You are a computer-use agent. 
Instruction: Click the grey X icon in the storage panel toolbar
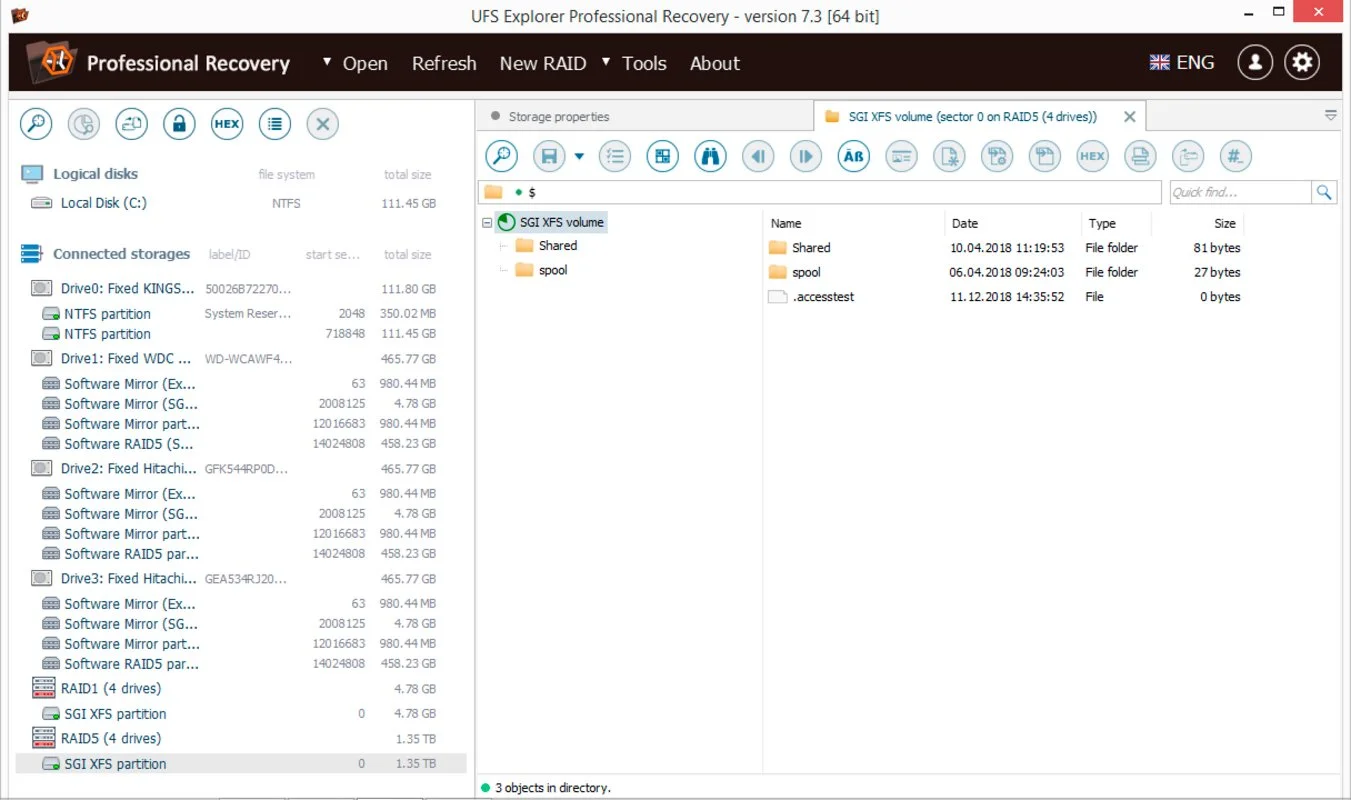322,124
